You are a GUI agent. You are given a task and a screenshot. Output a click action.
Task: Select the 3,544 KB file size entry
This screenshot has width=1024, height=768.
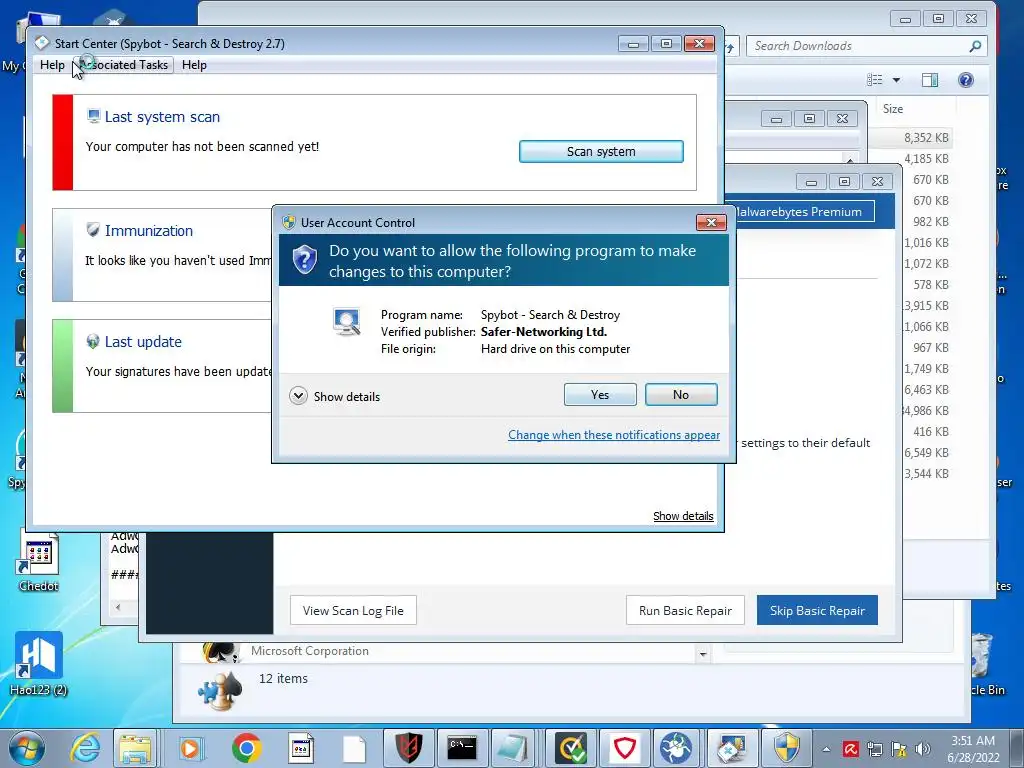click(926, 473)
